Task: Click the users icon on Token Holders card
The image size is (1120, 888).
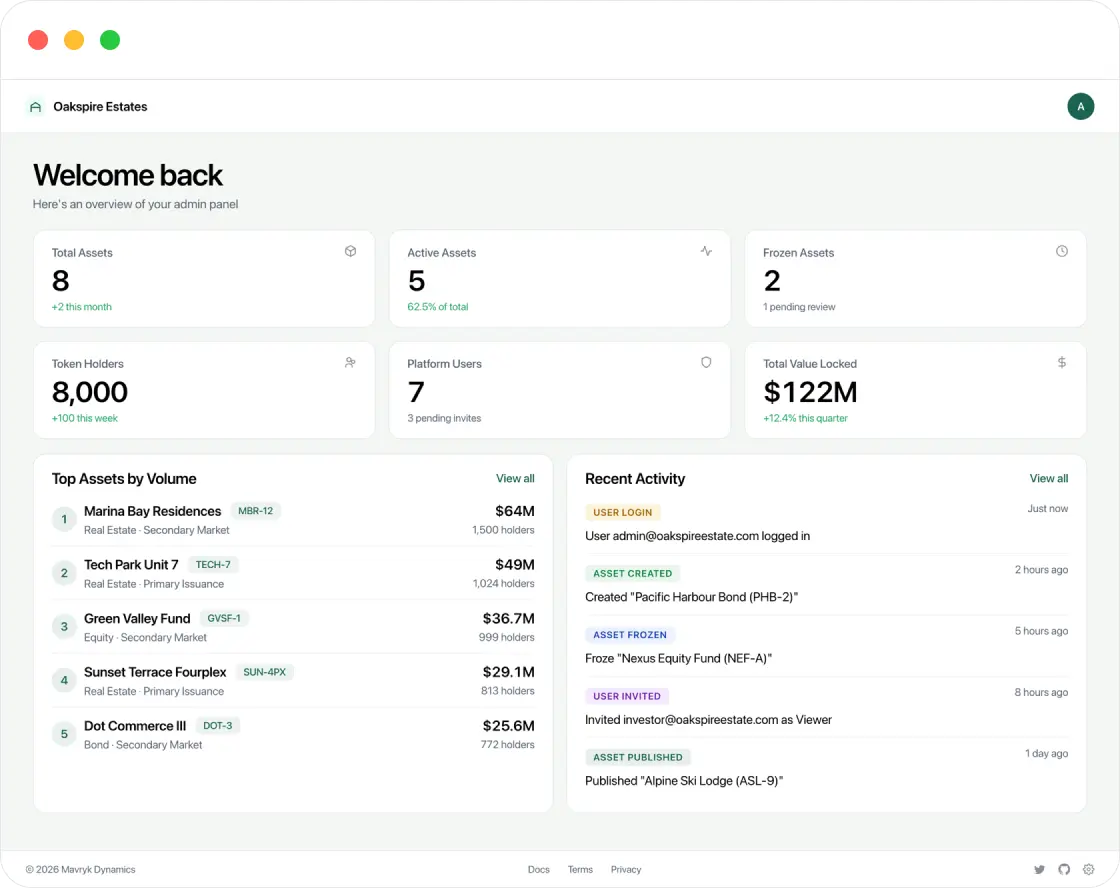Action: pos(350,363)
